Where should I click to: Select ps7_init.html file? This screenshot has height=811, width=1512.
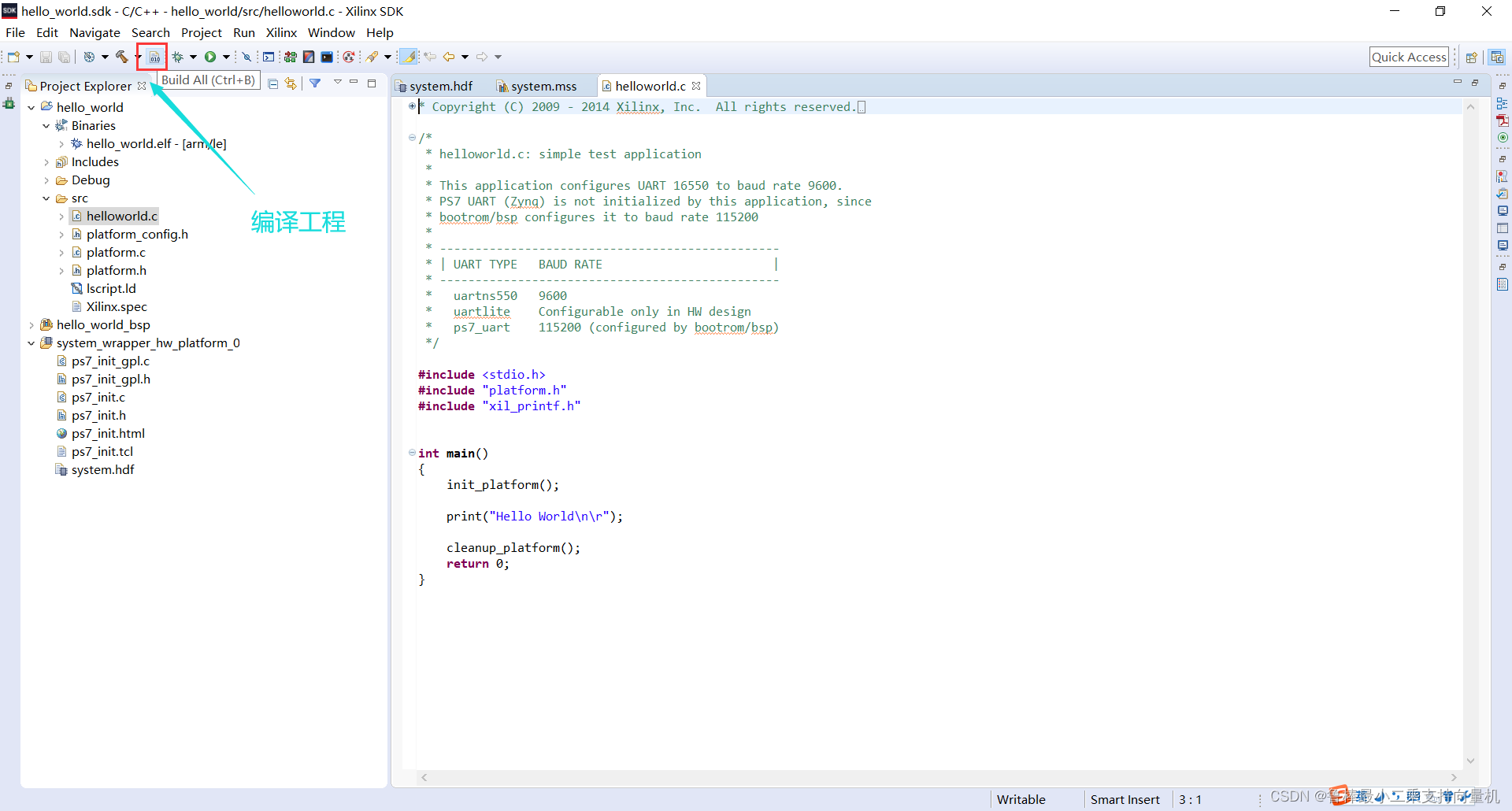click(x=108, y=434)
